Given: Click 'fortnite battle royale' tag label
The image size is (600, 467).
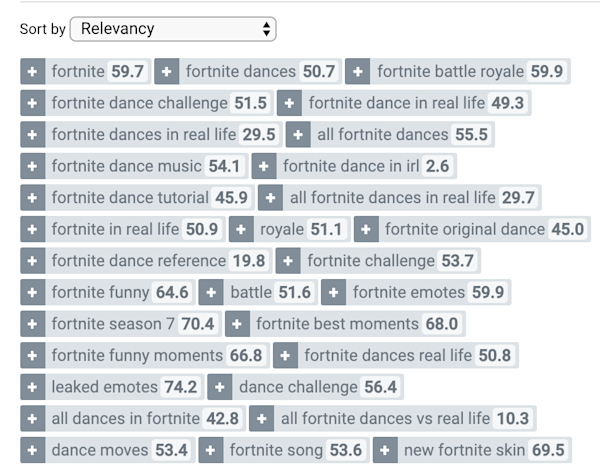Looking at the screenshot, I should coord(450,71).
